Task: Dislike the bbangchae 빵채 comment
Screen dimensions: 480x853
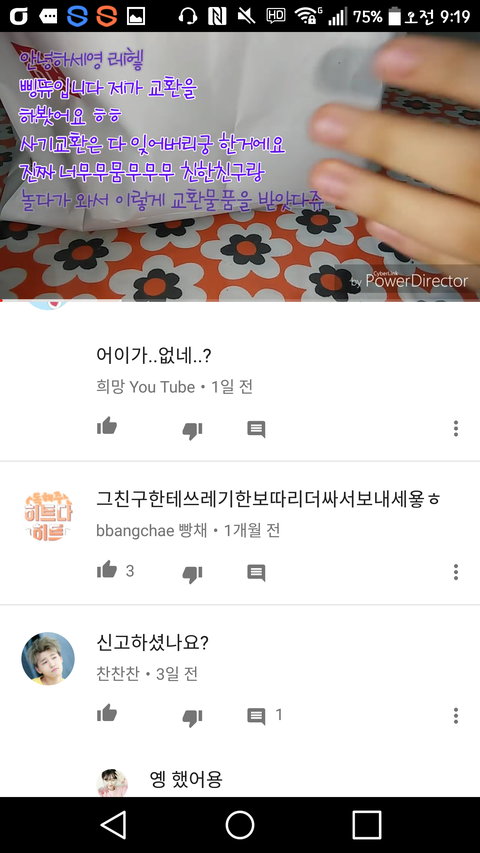Action: 192,573
